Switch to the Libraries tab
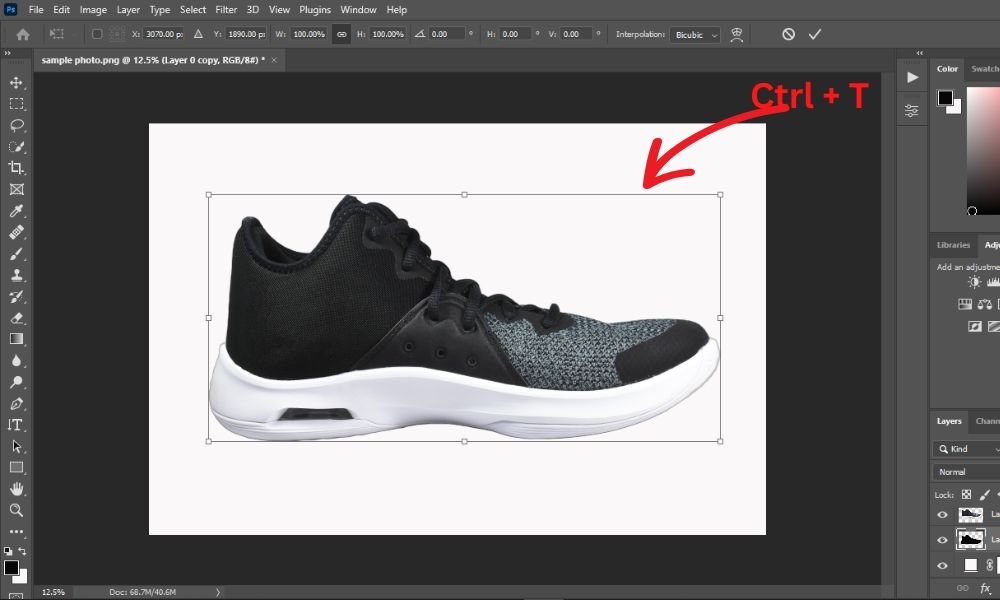This screenshot has width=1000, height=600. coord(953,245)
